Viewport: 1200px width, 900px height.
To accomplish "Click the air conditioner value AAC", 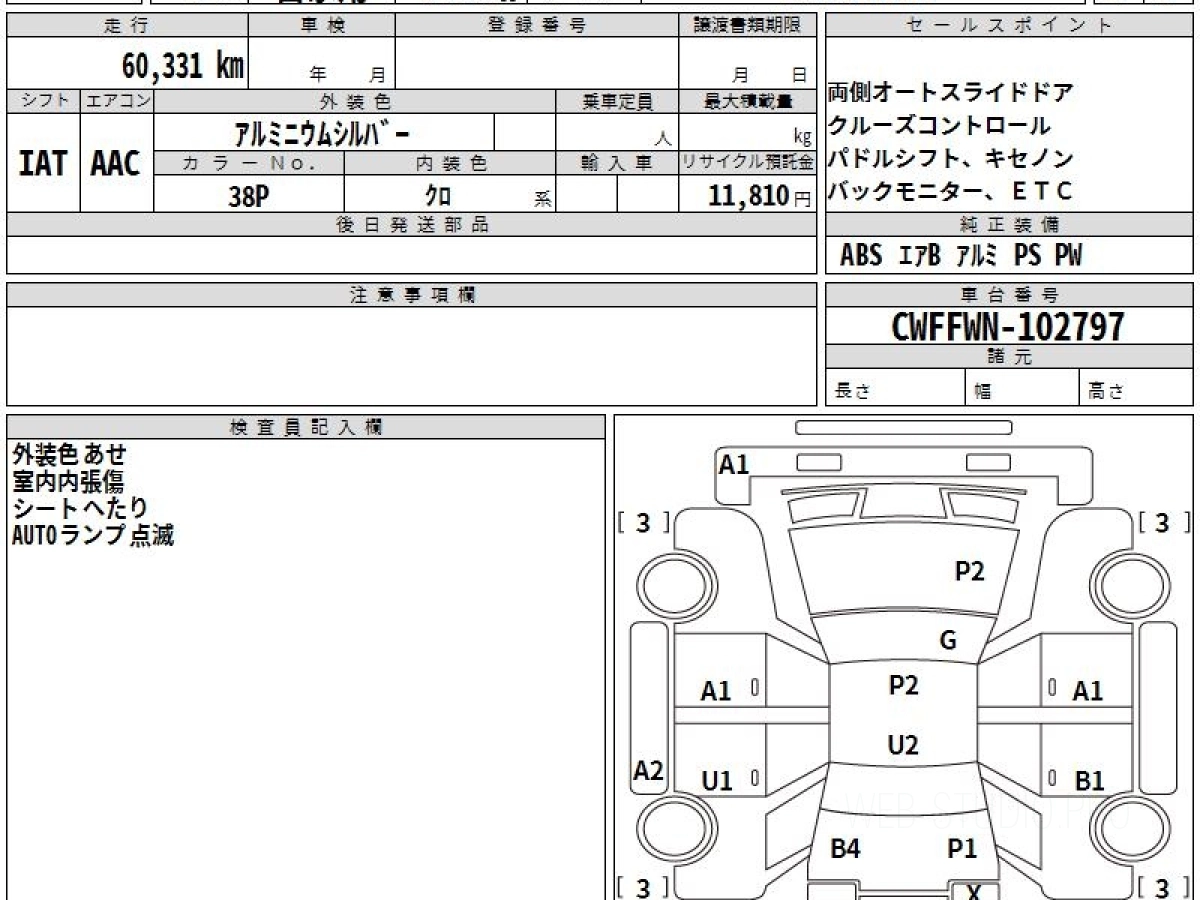I will tap(116, 164).
